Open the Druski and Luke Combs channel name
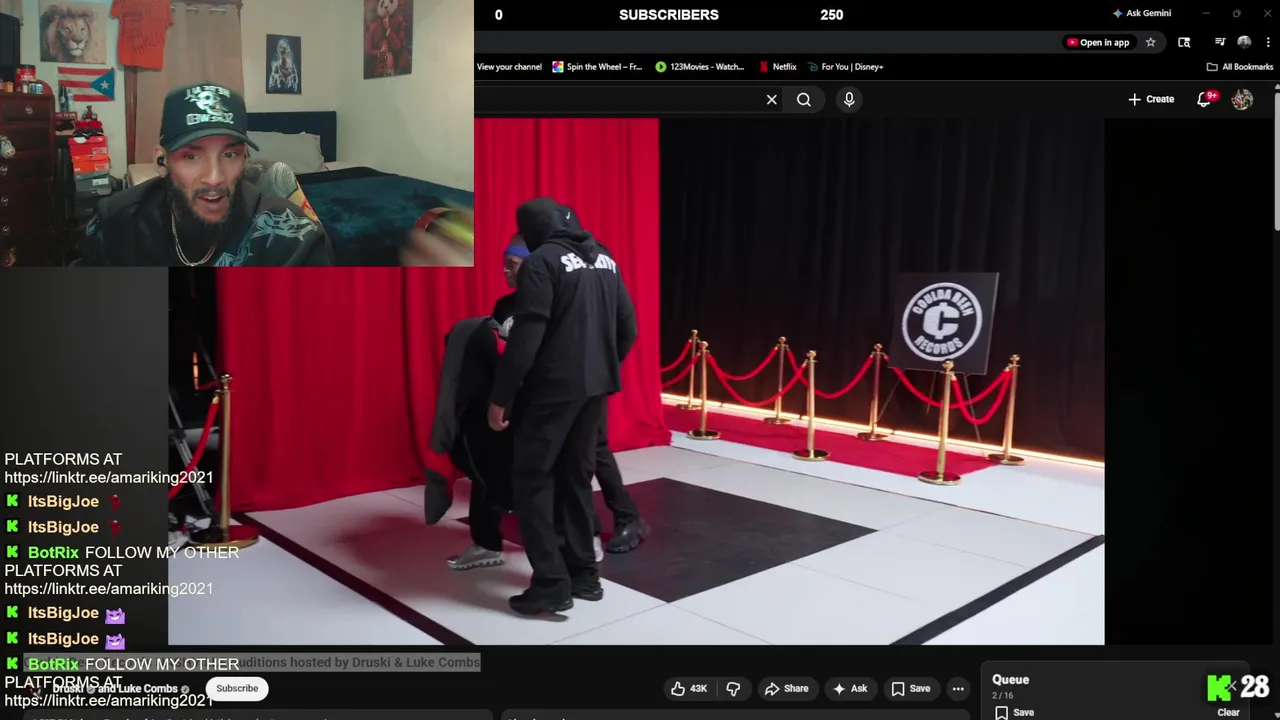This screenshot has height=720, width=1280. (x=114, y=688)
